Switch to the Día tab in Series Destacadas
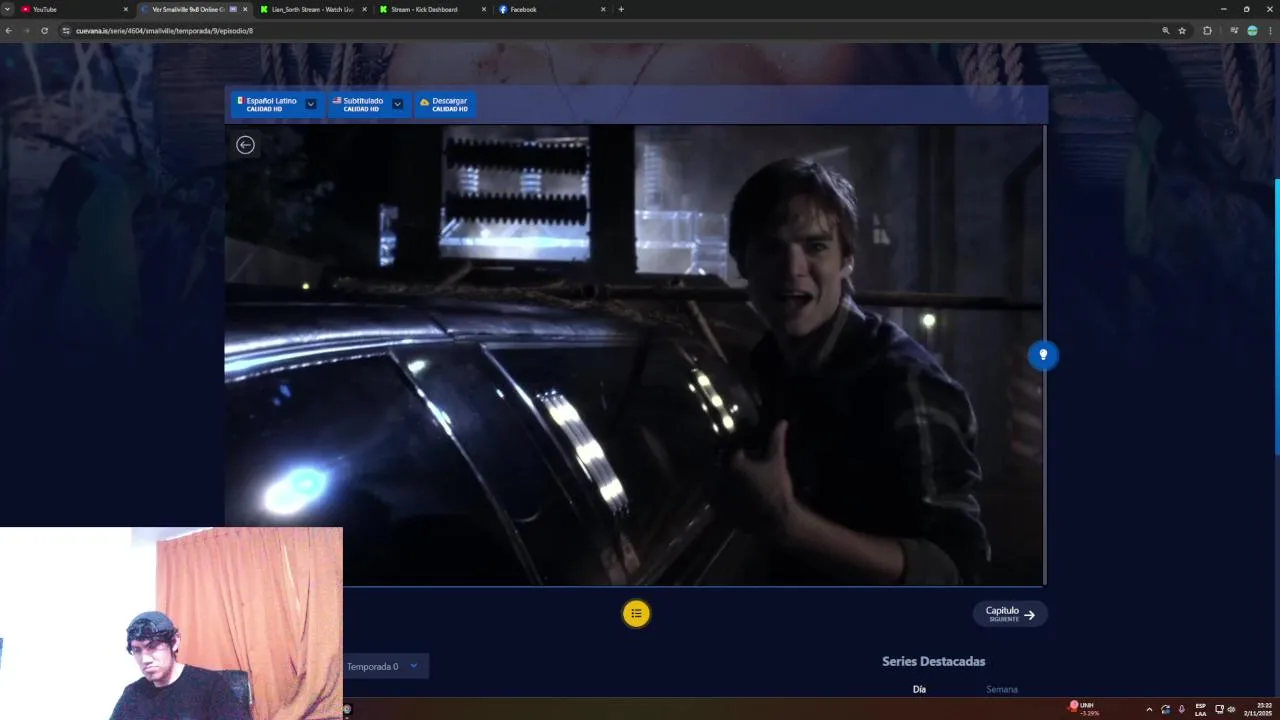This screenshot has height=720, width=1280. coord(919,689)
